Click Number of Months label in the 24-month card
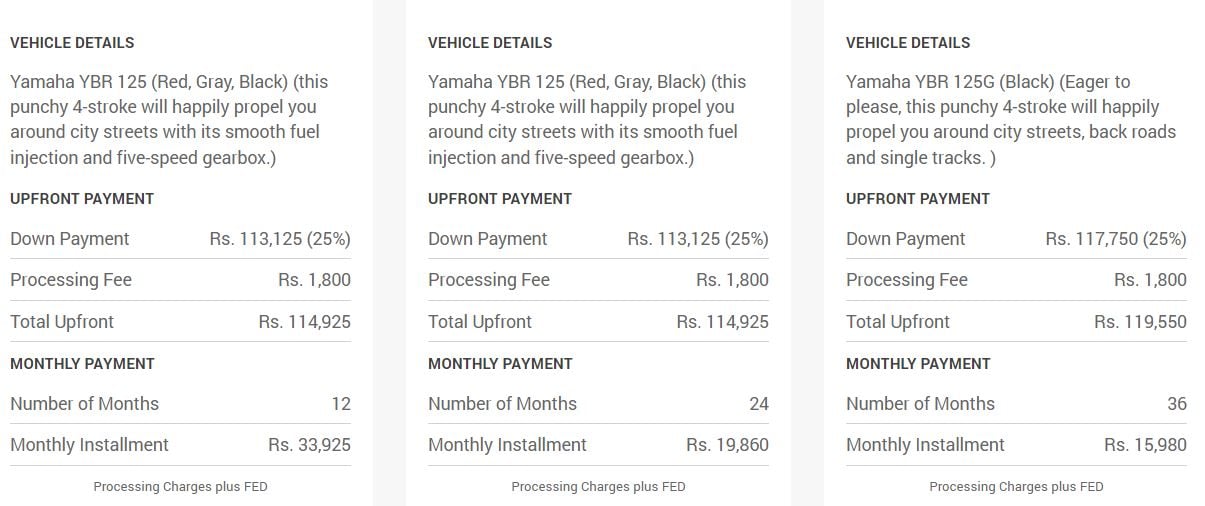Image resolution: width=1205 pixels, height=506 pixels. point(502,404)
